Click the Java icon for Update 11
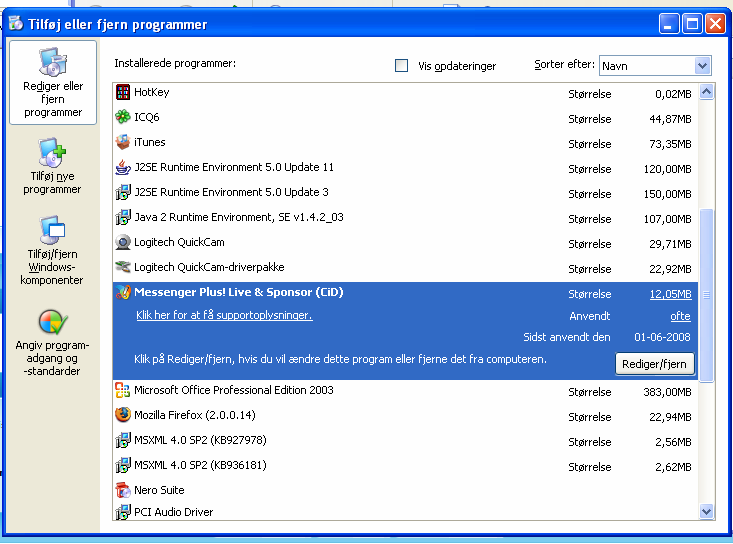The width and height of the screenshot is (733, 544). point(123,167)
